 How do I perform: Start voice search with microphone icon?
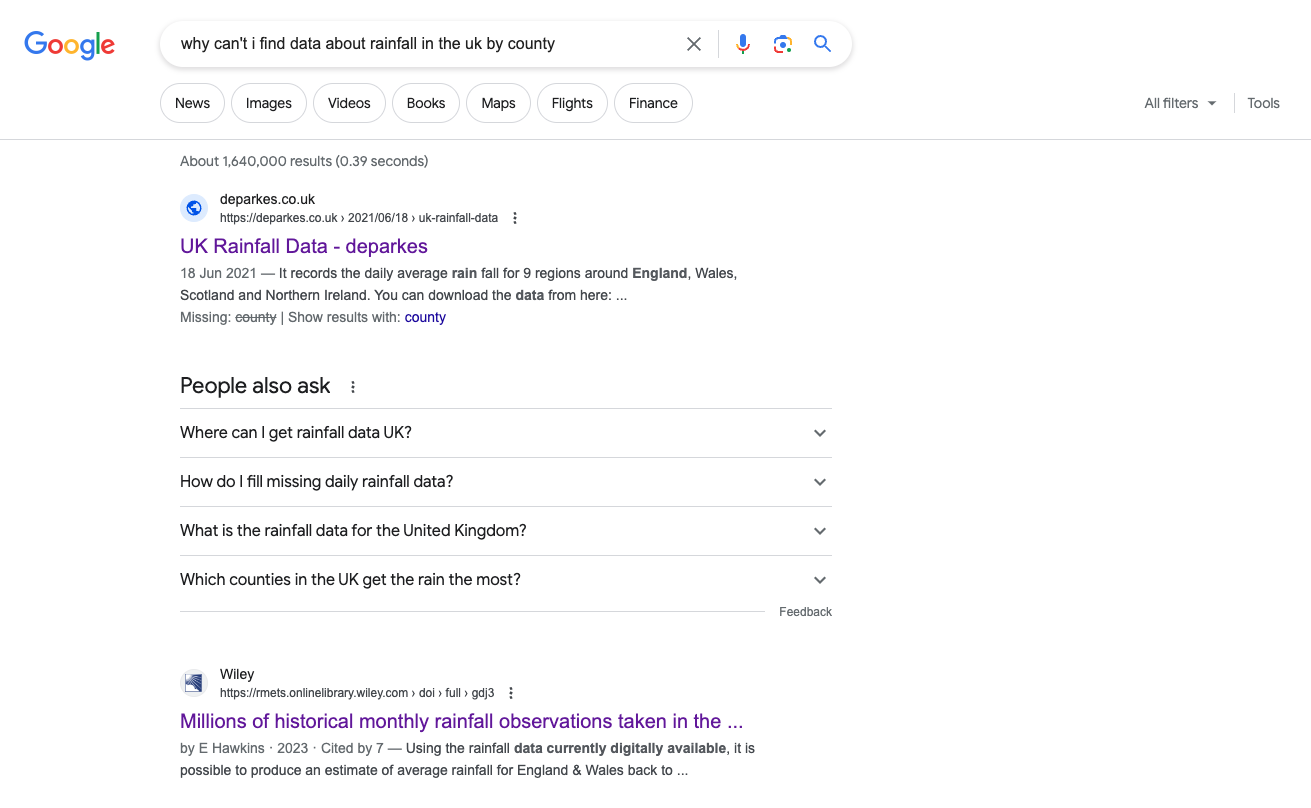[x=742, y=44]
